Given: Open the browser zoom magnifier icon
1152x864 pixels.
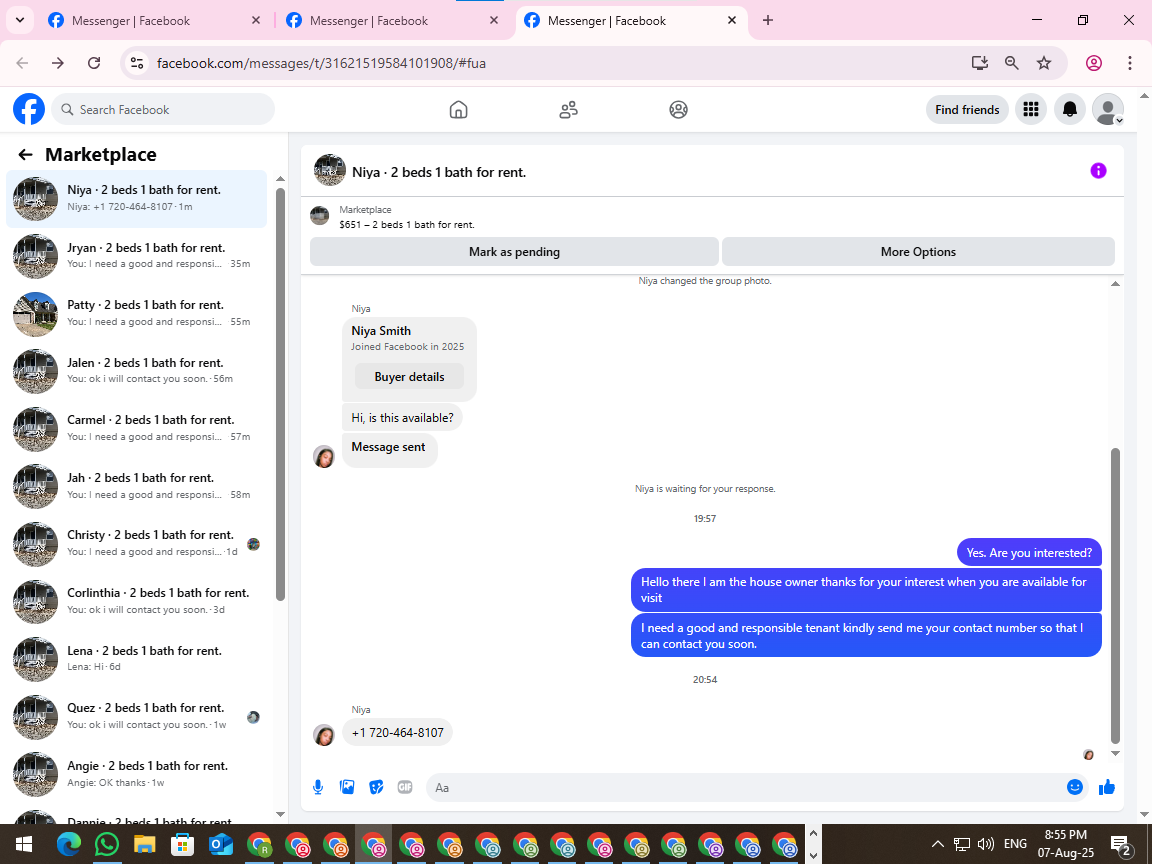Looking at the screenshot, I should point(1012,63).
